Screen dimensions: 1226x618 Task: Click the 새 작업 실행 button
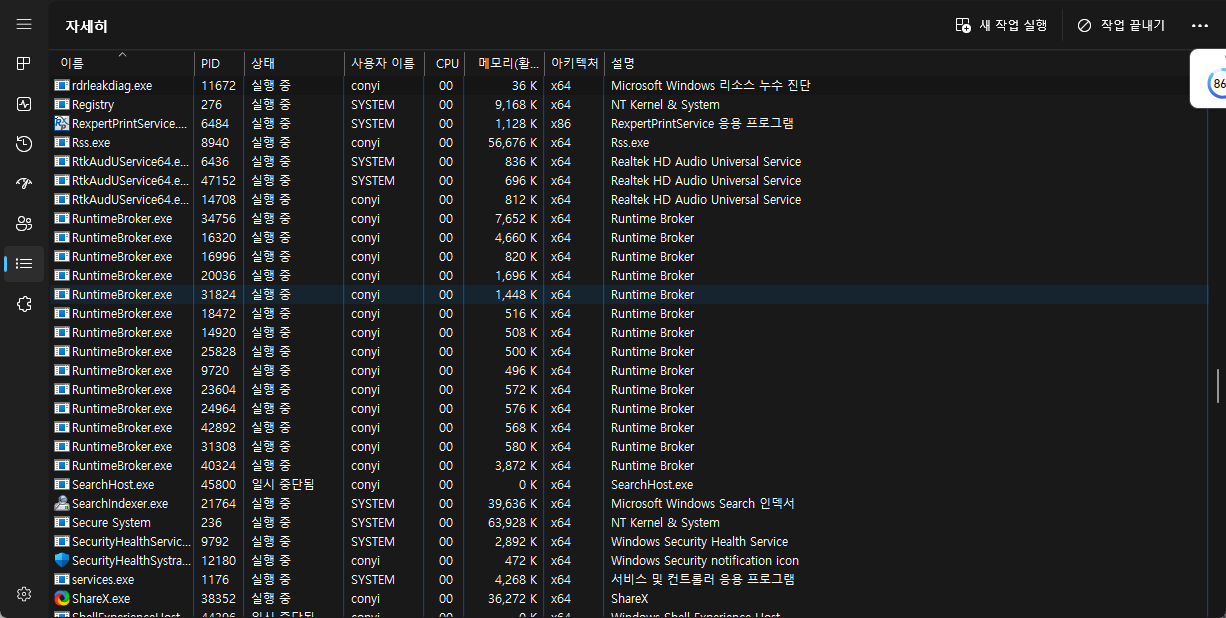pyautogui.click(x=1002, y=26)
